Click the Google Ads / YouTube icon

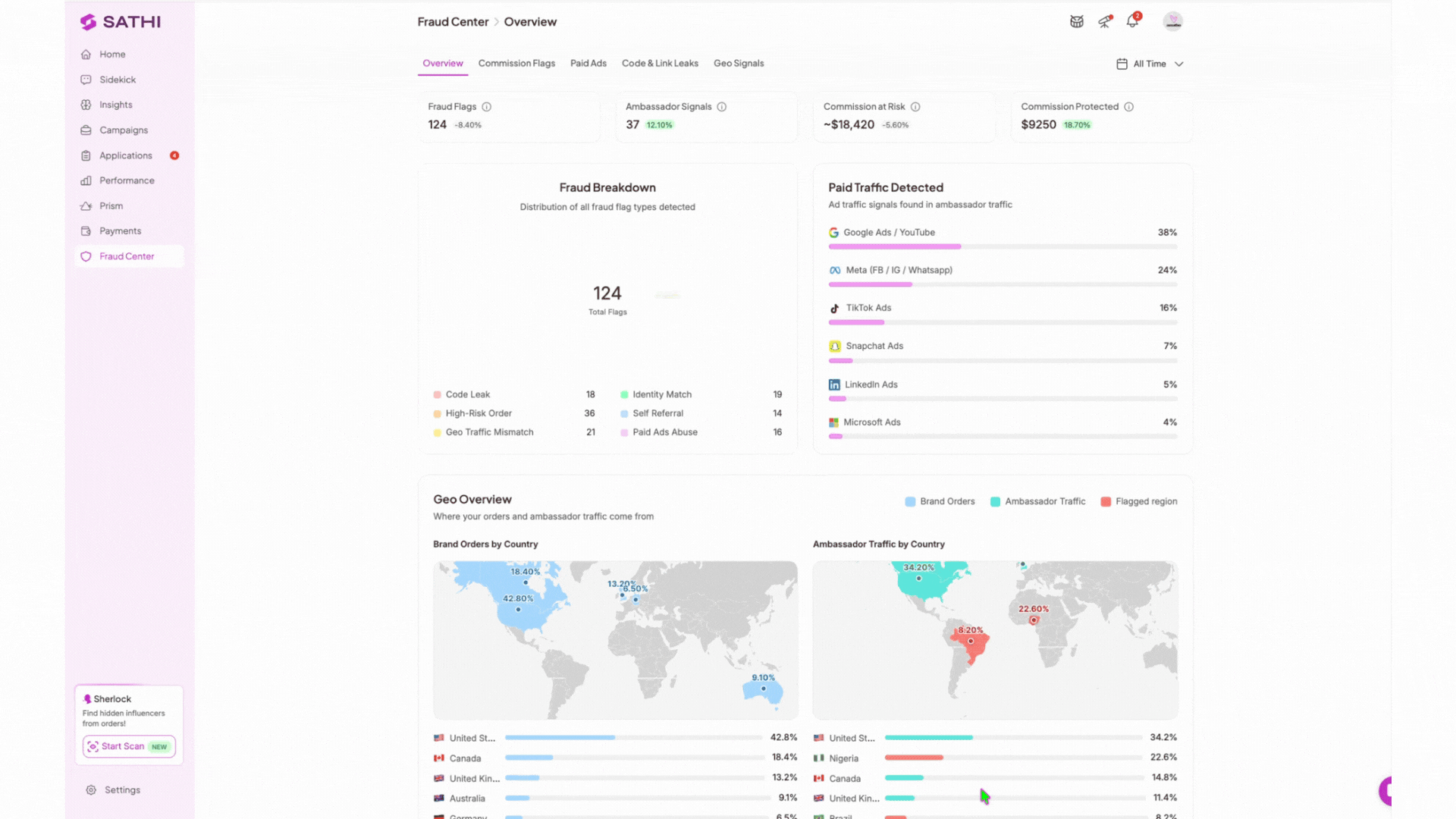tap(833, 233)
